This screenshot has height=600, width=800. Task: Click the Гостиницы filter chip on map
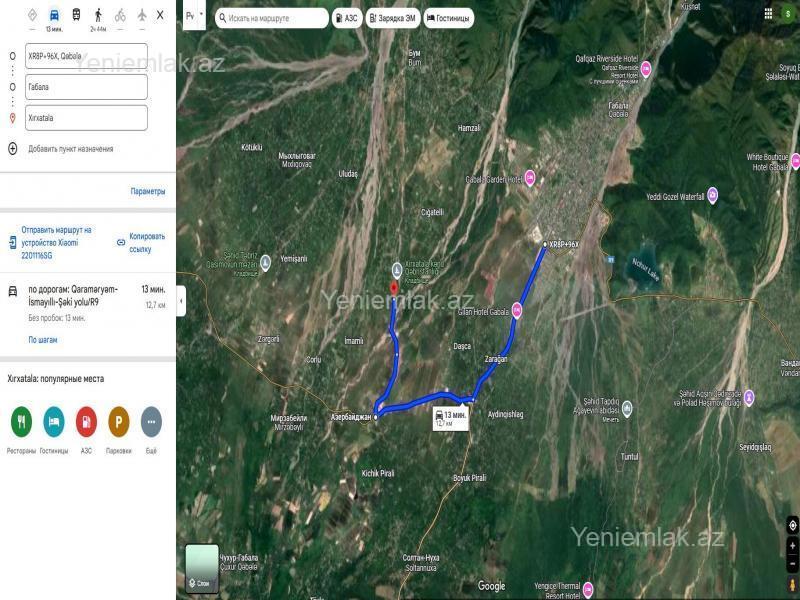tap(448, 18)
